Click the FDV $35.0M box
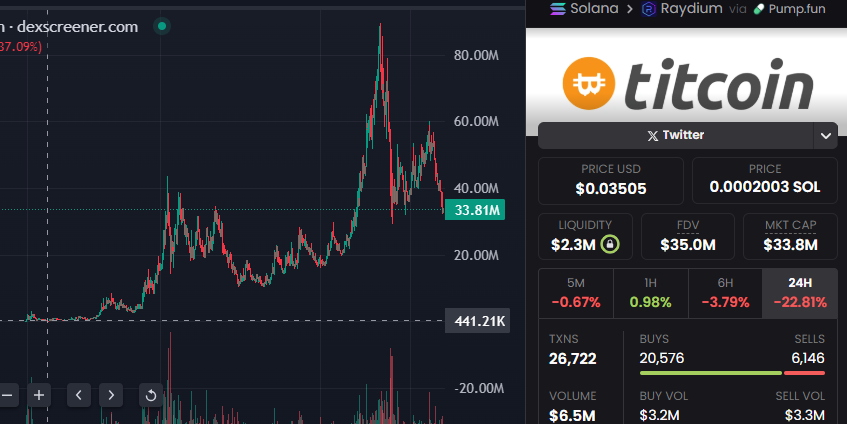The image size is (847, 424). click(688, 237)
